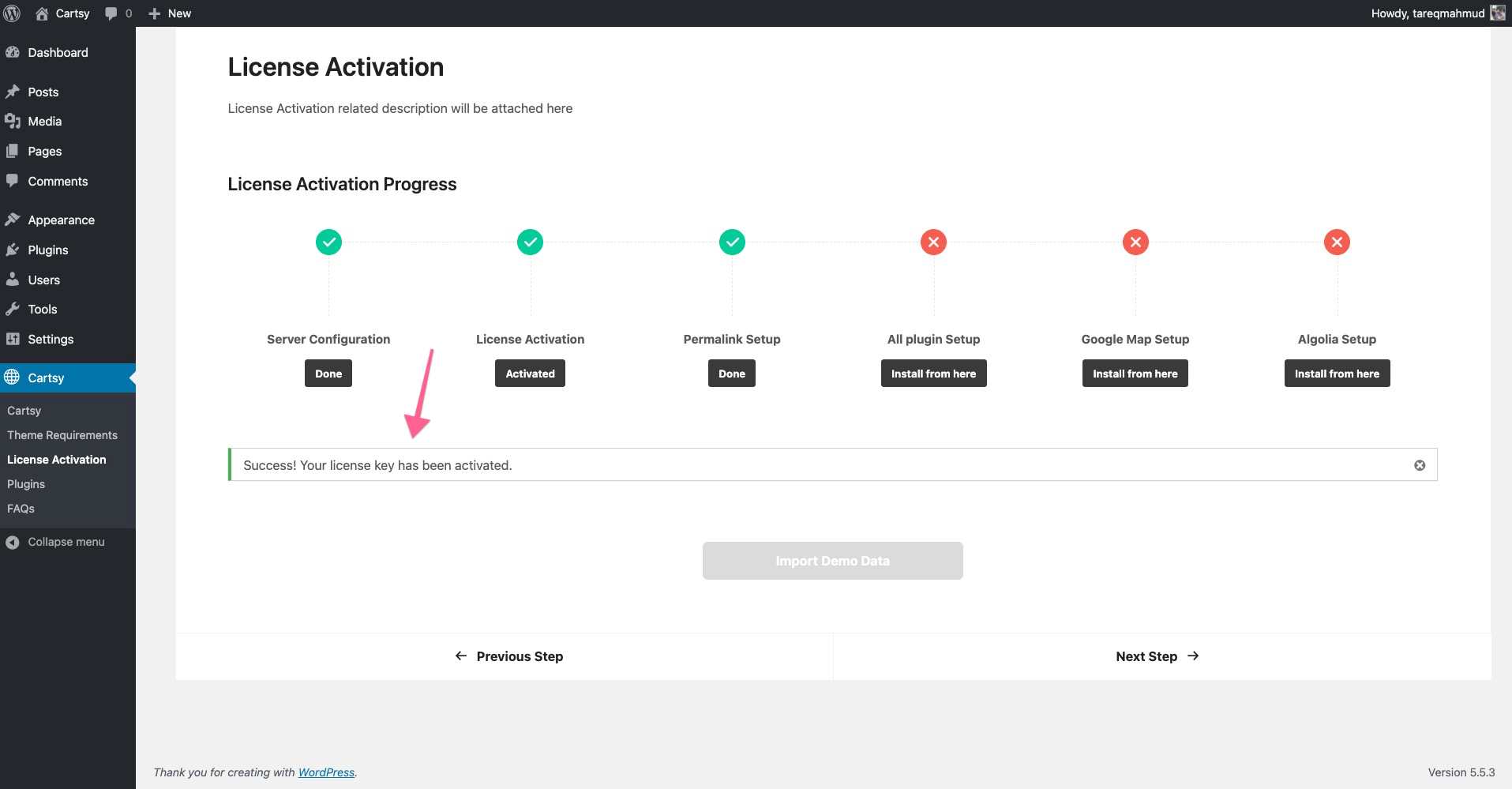Viewport: 1512px width, 789px height.
Task: Click the plus icon beside New
Action: click(x=155, y=13)
